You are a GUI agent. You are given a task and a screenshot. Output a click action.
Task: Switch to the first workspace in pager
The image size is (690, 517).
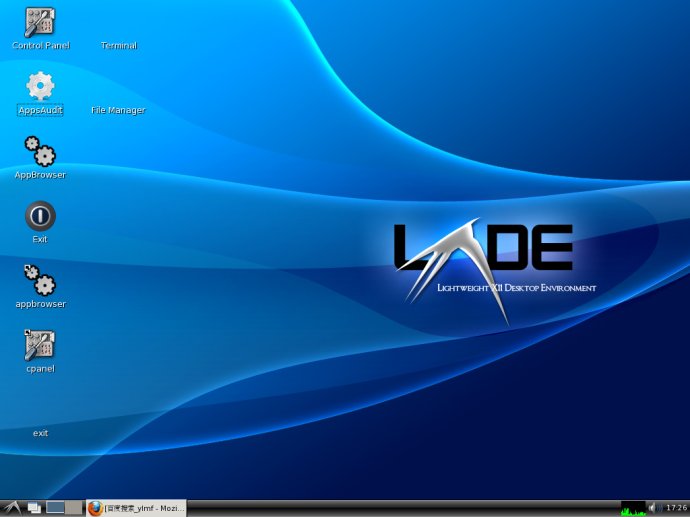[55, 508]
